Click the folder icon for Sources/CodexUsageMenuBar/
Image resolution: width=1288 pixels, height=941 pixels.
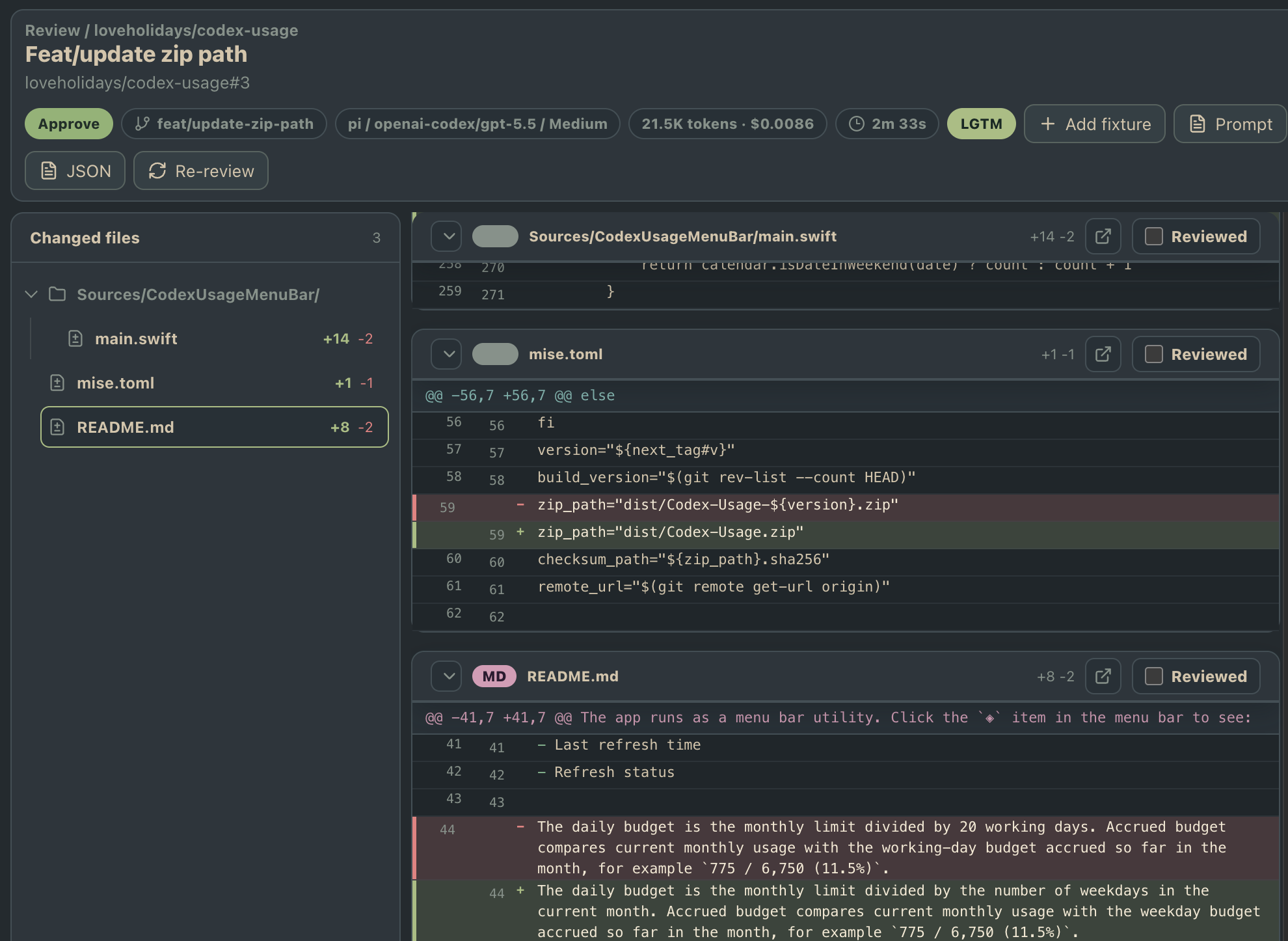coord(57,294)
